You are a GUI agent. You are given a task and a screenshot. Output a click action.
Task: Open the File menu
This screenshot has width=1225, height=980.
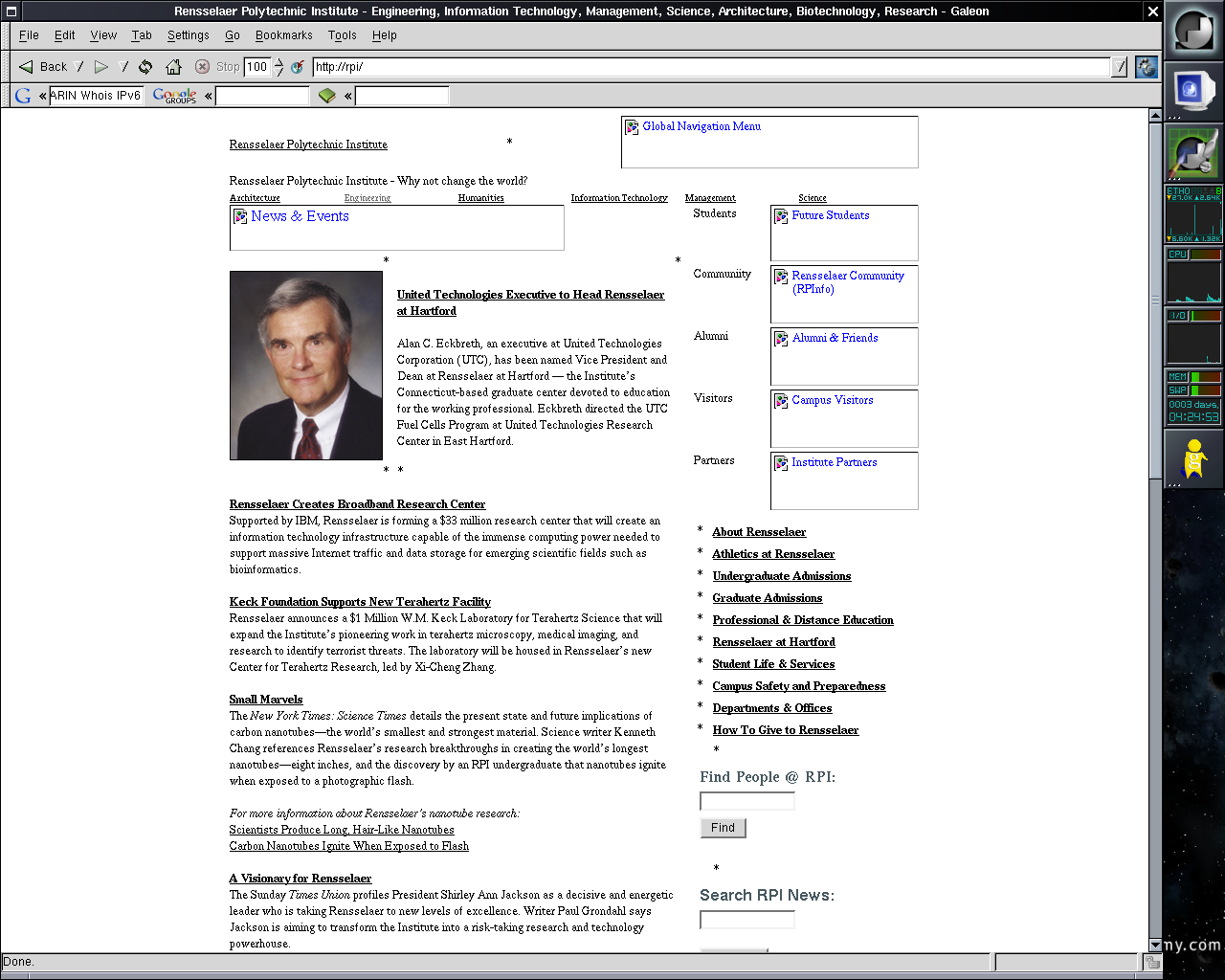click(x=29, y=35)
